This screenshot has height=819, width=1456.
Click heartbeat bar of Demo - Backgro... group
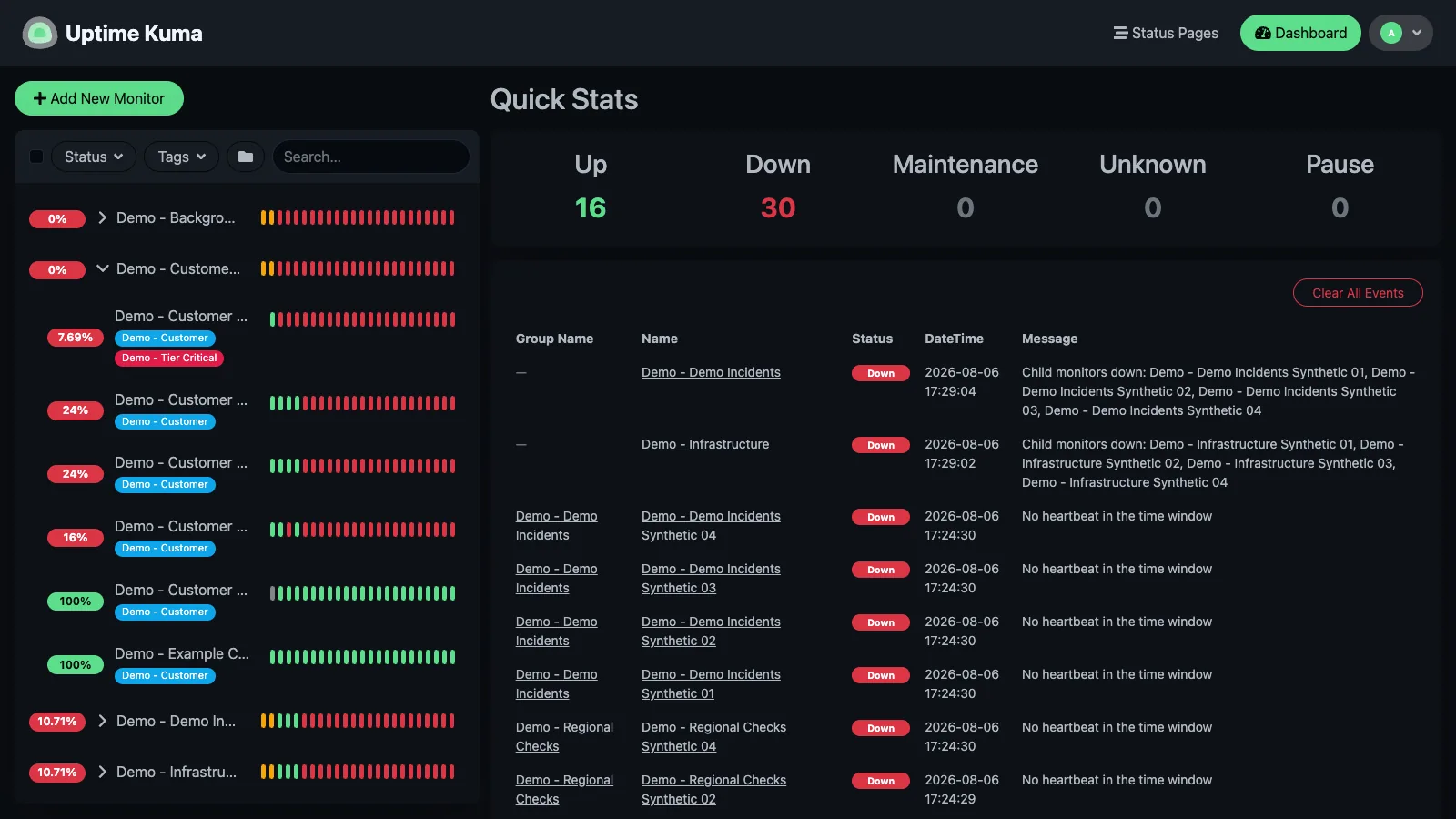pos(358,217)
